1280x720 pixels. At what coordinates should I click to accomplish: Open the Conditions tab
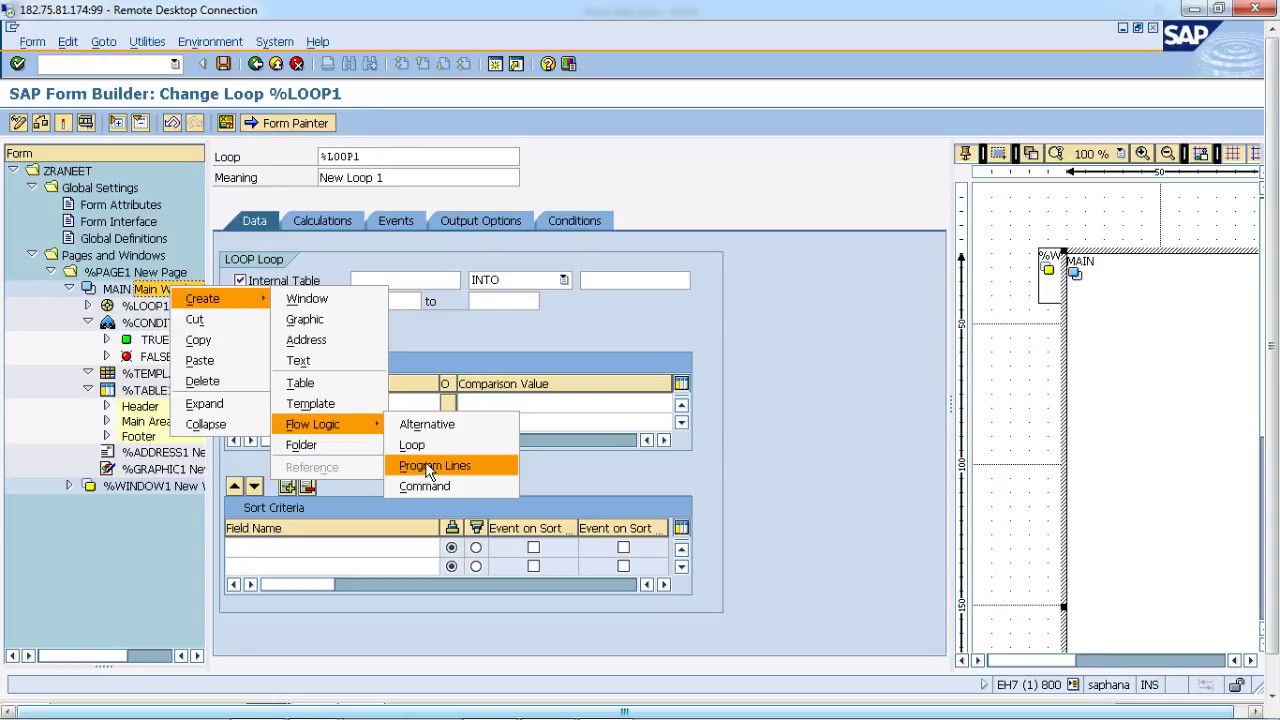click(574, 221)
